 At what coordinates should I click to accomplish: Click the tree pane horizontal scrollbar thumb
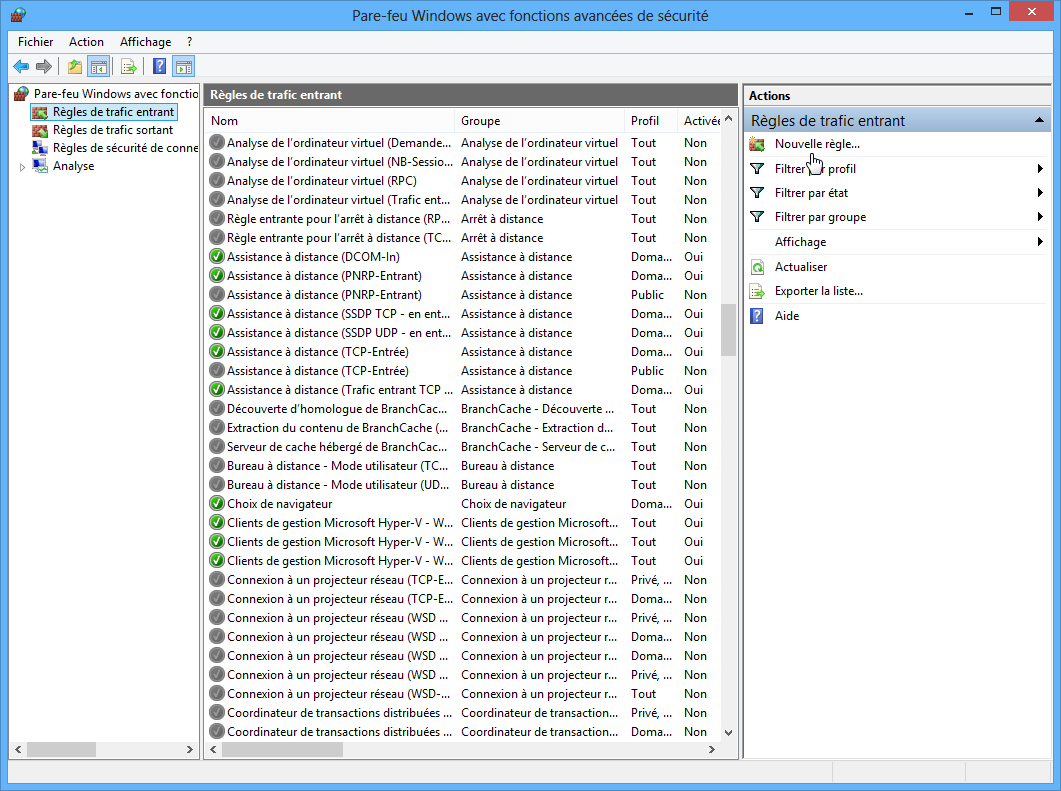coord(61,749)
